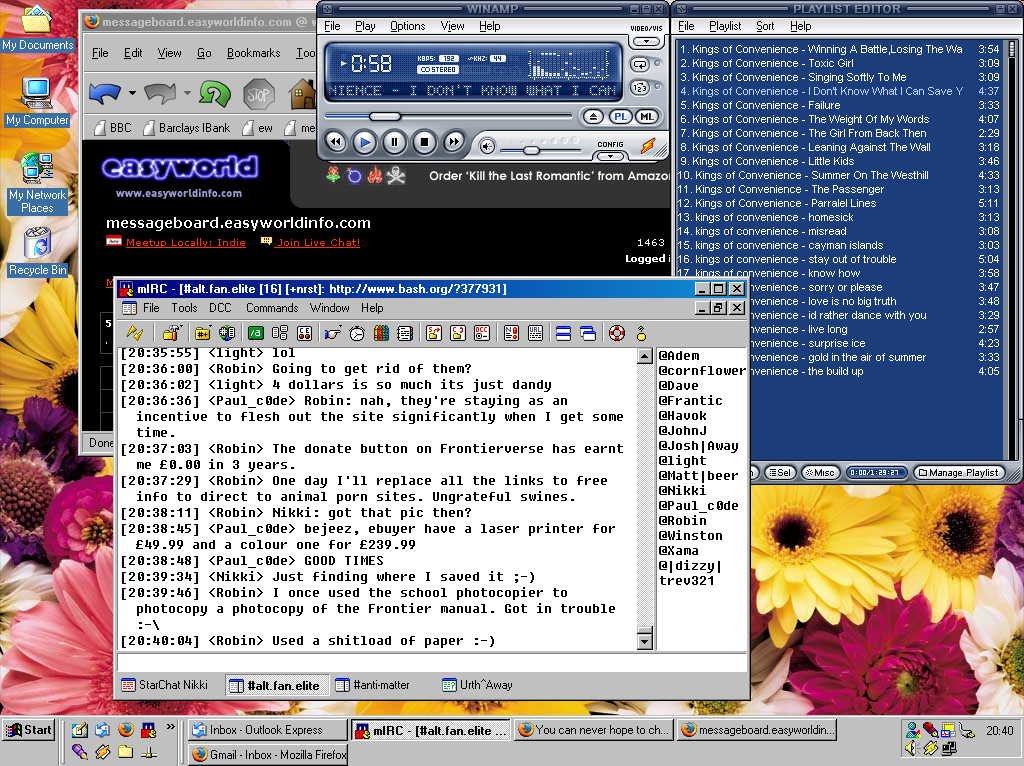1024x766 pixels.
Task: Click the Winamp volume slider
Action: 531,149
